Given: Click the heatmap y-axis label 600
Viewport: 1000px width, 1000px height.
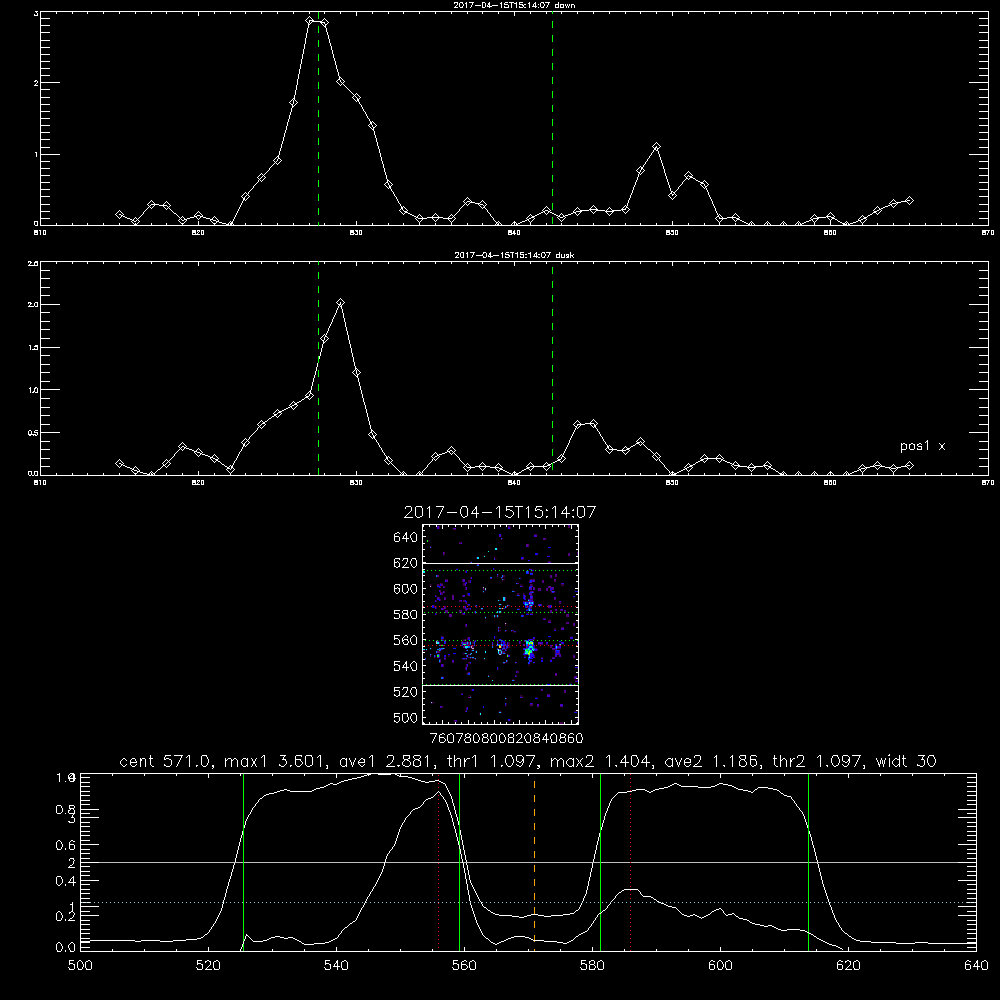Looking at the screenshot, I should tap(406, 589).
